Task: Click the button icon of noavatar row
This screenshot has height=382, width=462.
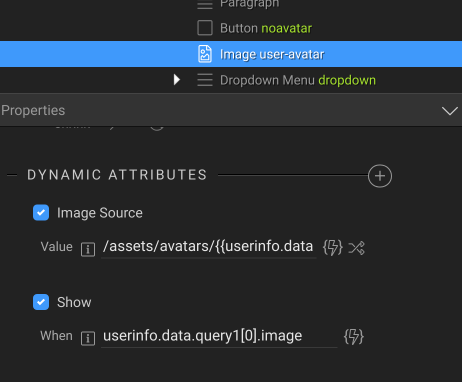Action: [205, 28]
